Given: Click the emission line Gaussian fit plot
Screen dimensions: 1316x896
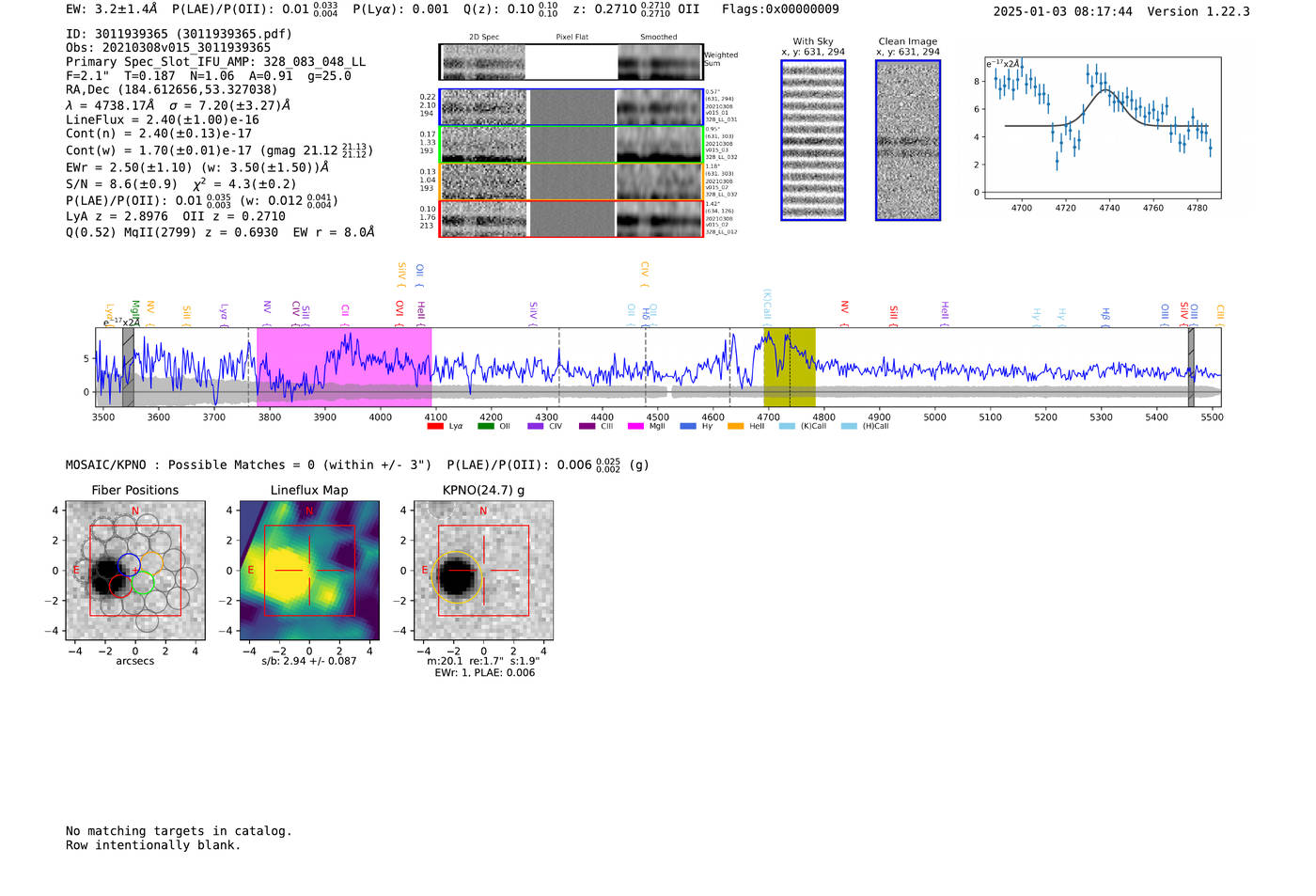Looking at the screenshot, I should tap(1103, 128).
